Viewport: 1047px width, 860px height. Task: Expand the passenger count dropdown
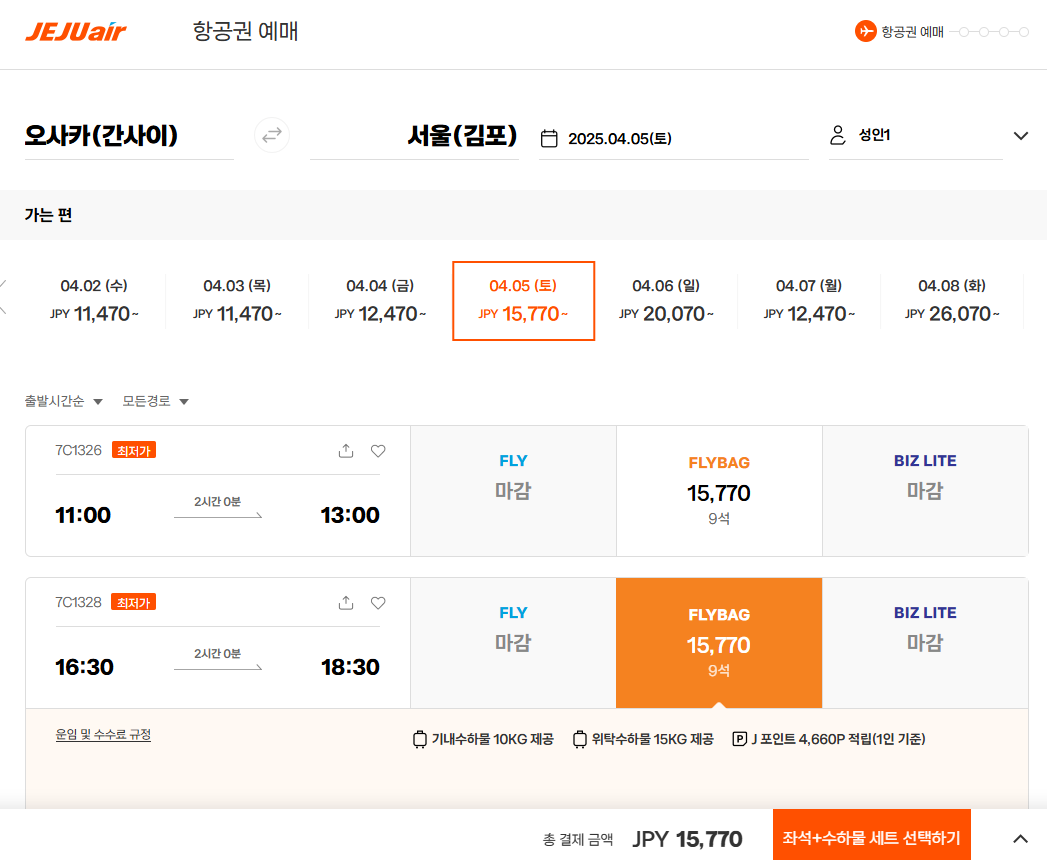(1020, 136)
